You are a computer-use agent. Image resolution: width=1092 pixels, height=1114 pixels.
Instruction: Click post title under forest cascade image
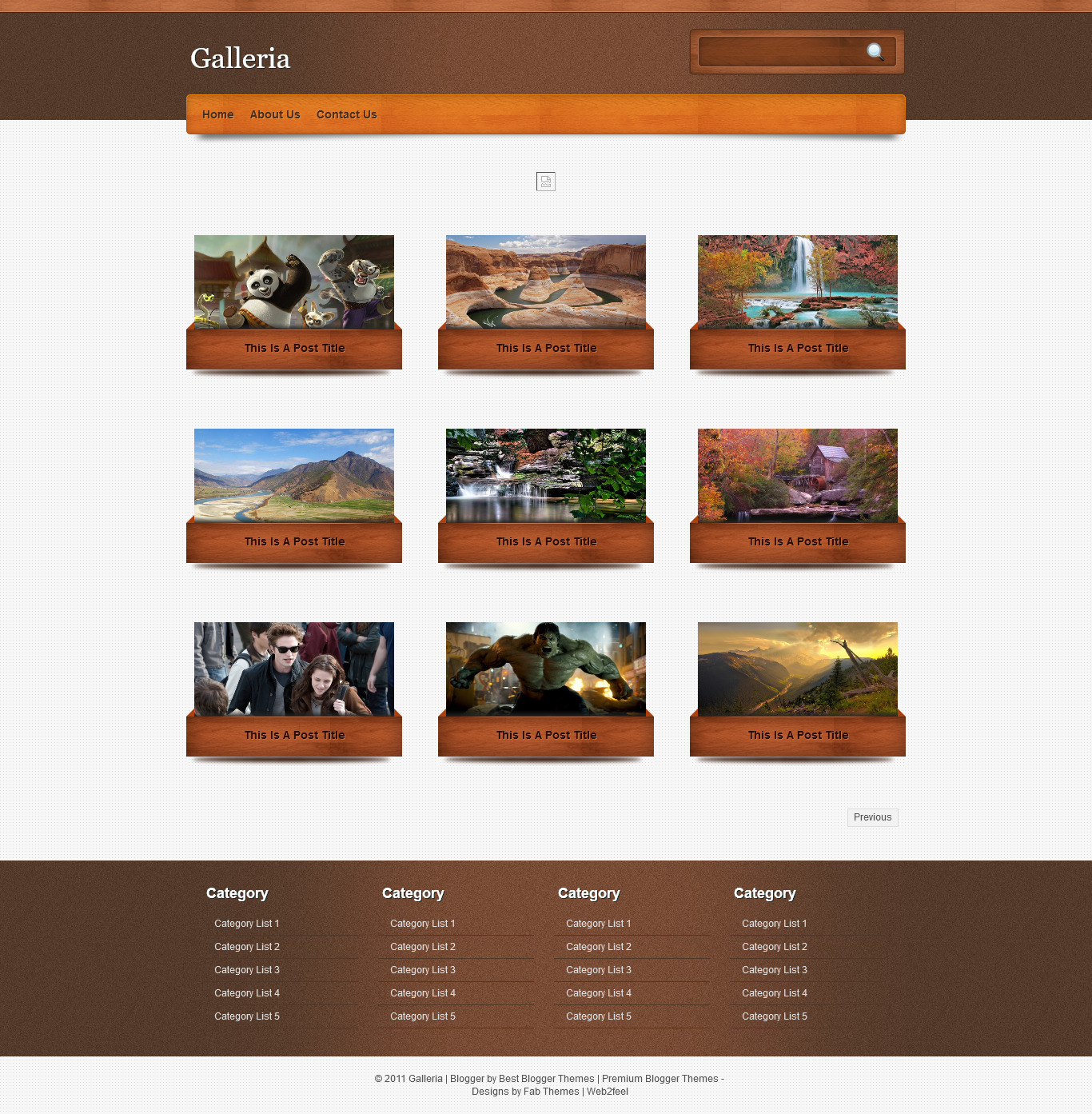[546, 541]
